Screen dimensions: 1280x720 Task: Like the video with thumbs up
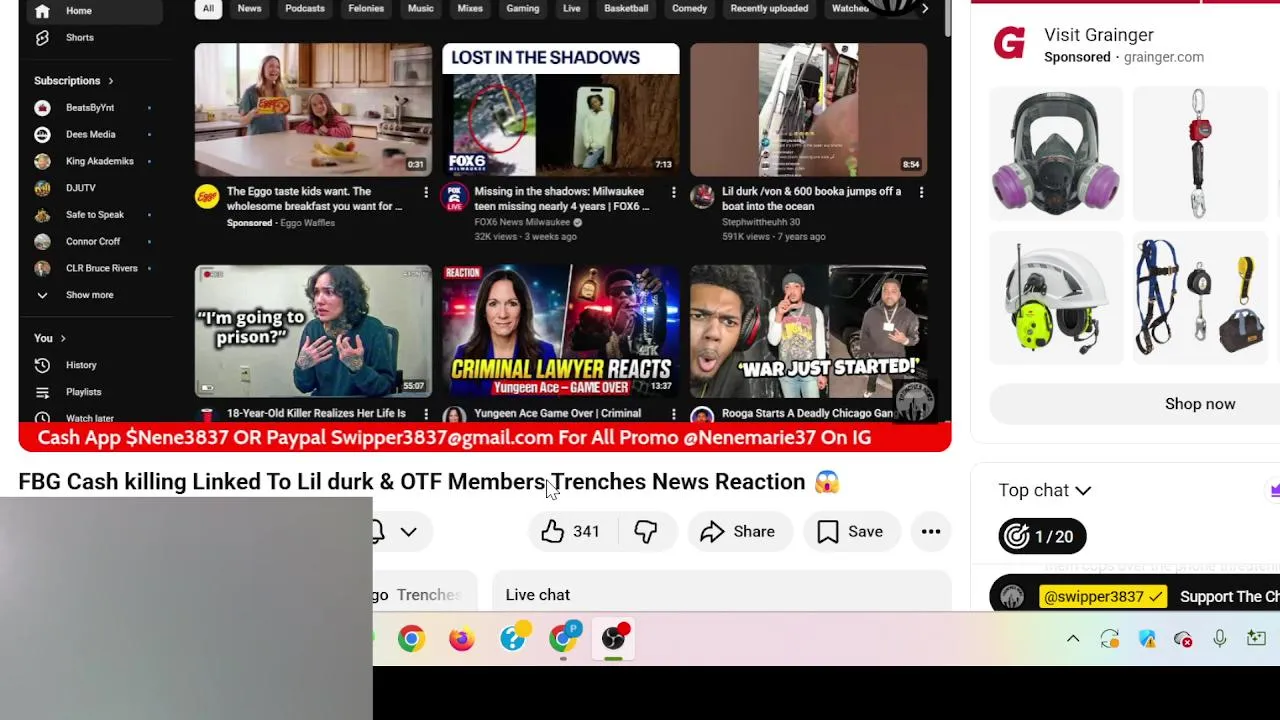572,532
